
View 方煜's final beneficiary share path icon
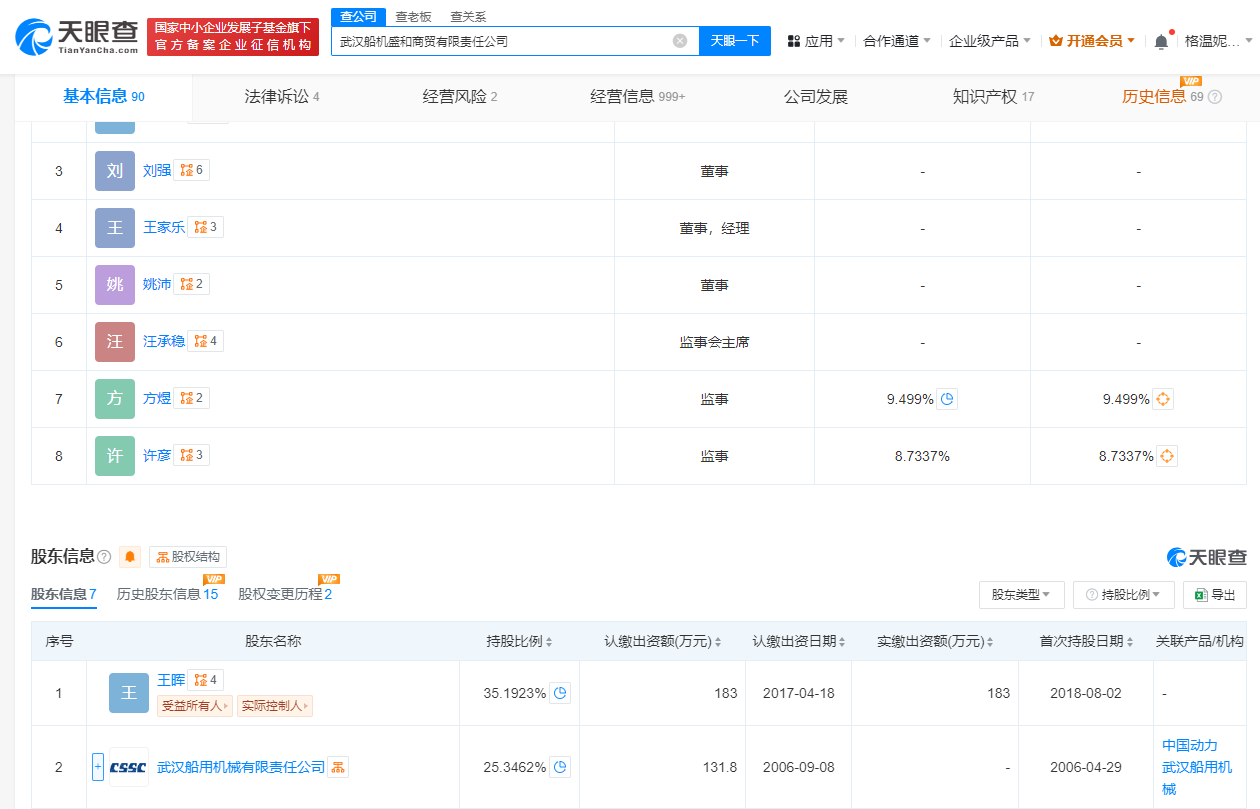[x=1163, y=399]
